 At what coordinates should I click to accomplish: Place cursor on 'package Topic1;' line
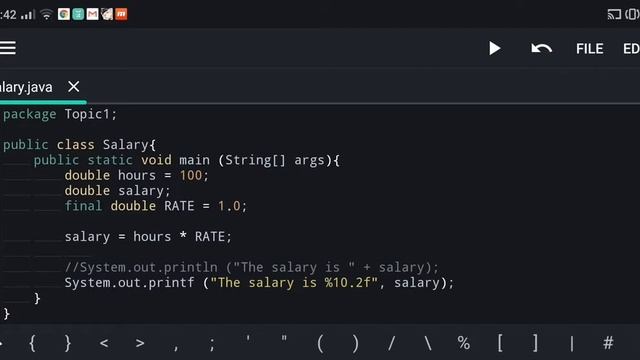pyautogui.click(x=60, y=114)
